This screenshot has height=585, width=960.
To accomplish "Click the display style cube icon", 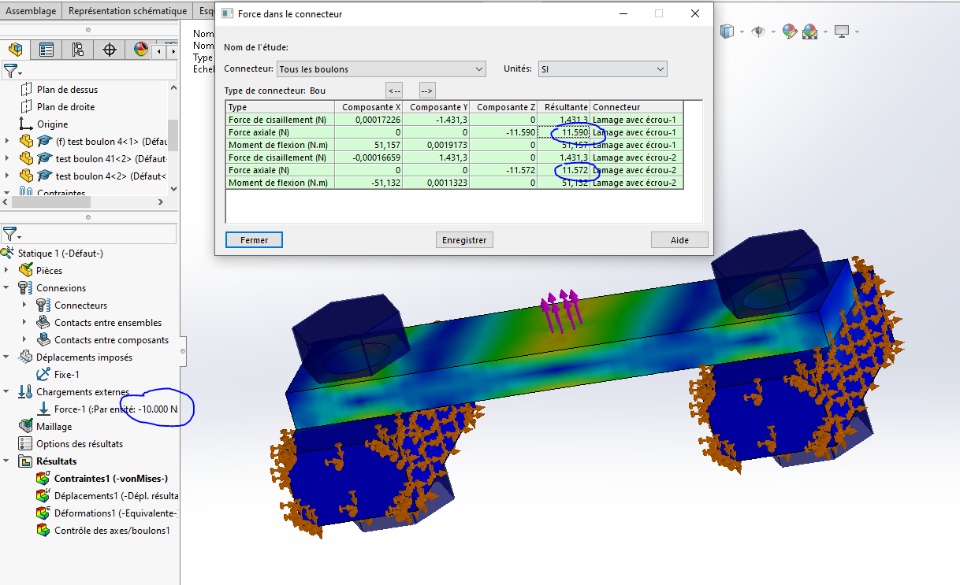I will tap(727, 31).
